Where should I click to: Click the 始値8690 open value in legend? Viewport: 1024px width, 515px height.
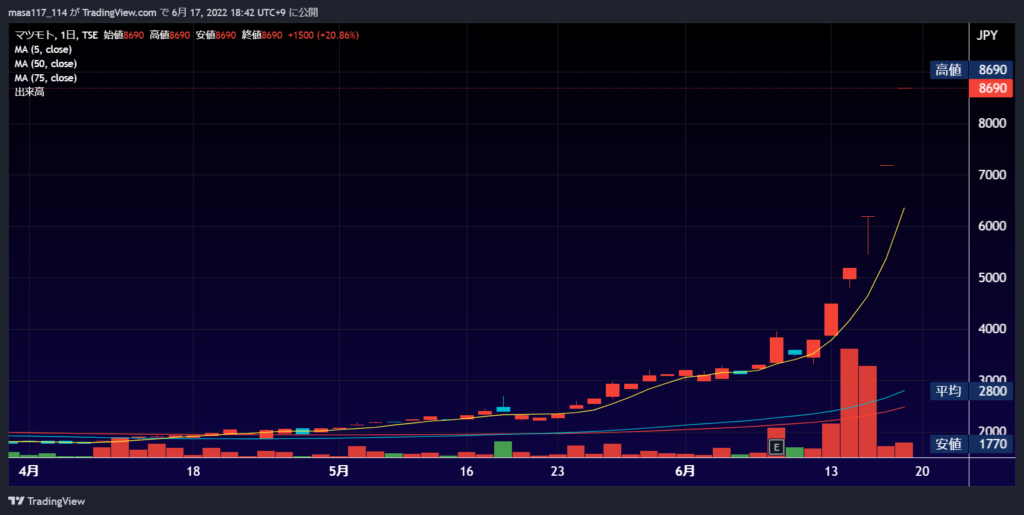tap(123, 35)
